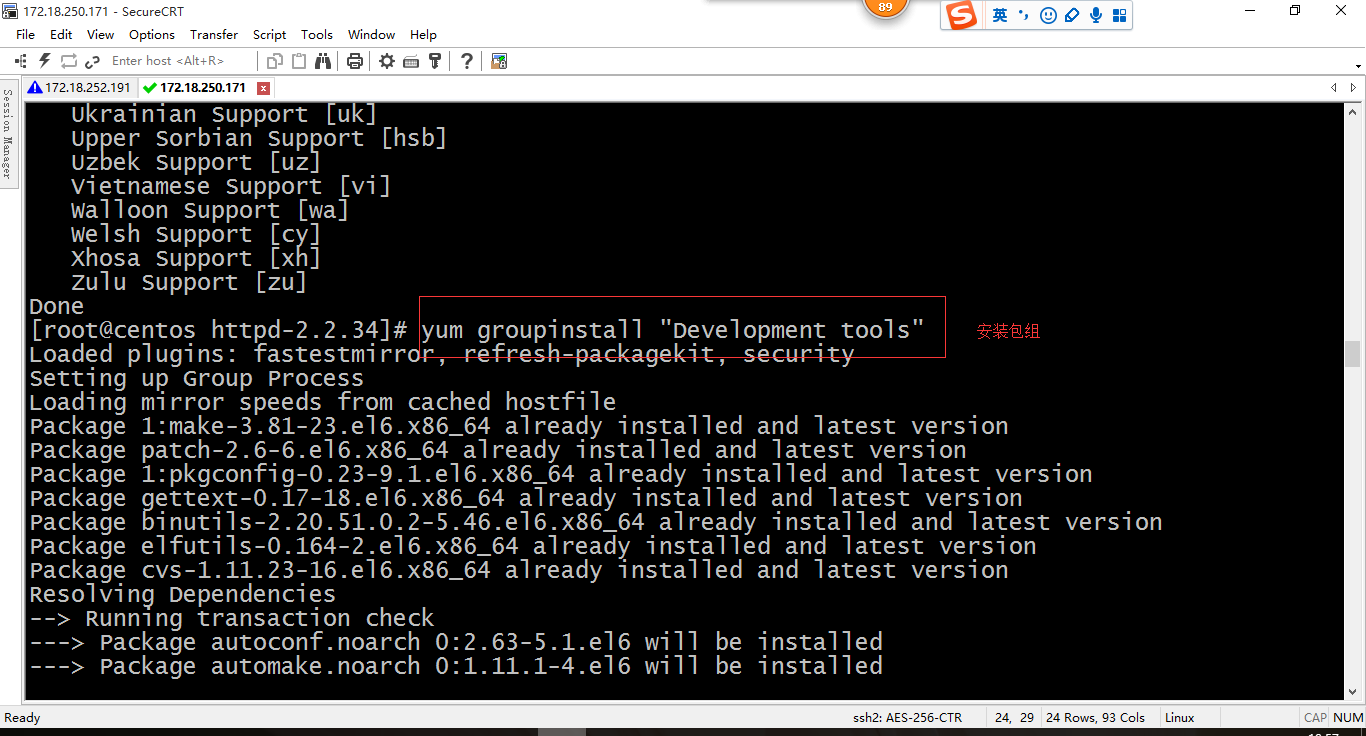Switch to the 172.18.252.191 session tab
Viewport: 1366px width, 736px height.
[80, 88]
